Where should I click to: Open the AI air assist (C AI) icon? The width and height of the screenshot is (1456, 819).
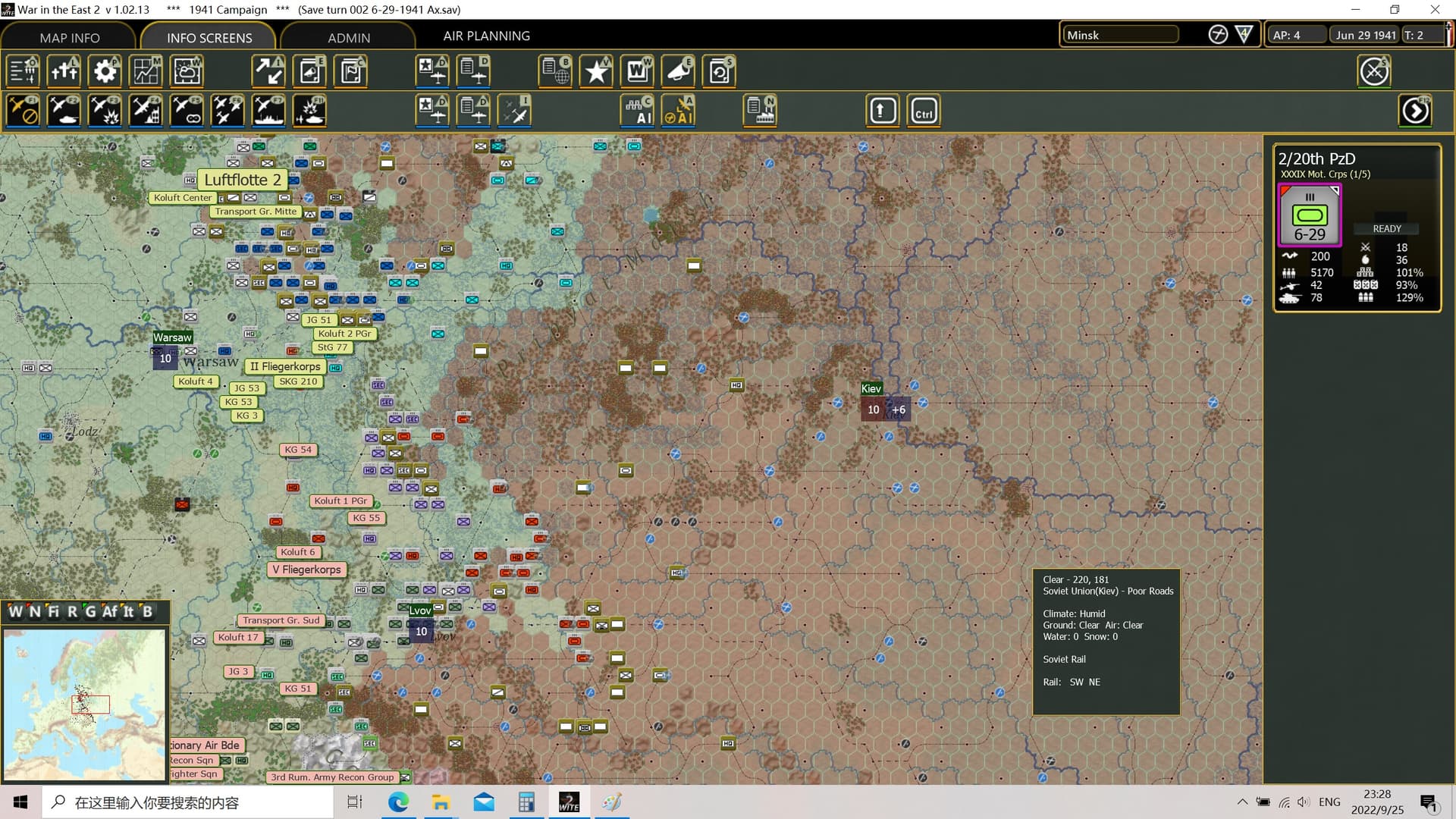coord(638,111)
